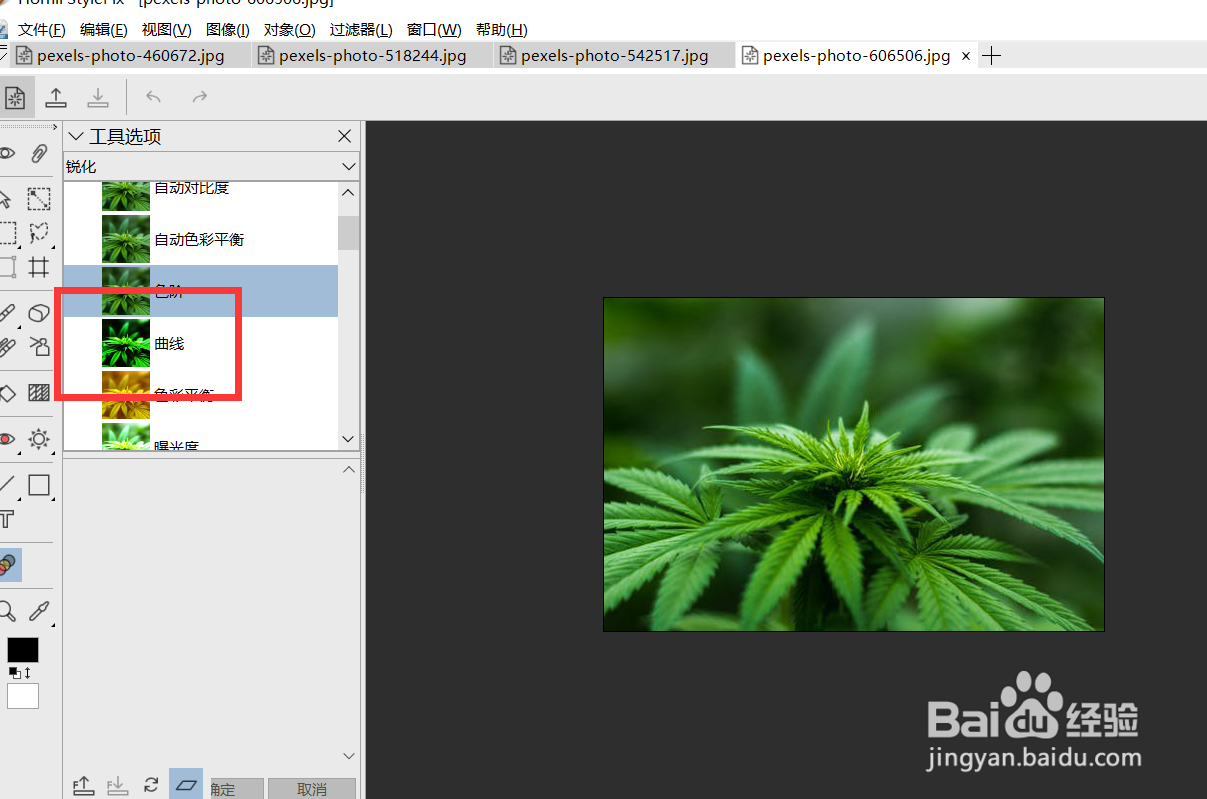Open the 过滤器(L) menu
The height and width of the screenshot is (799, 1207).
(361, 30)
